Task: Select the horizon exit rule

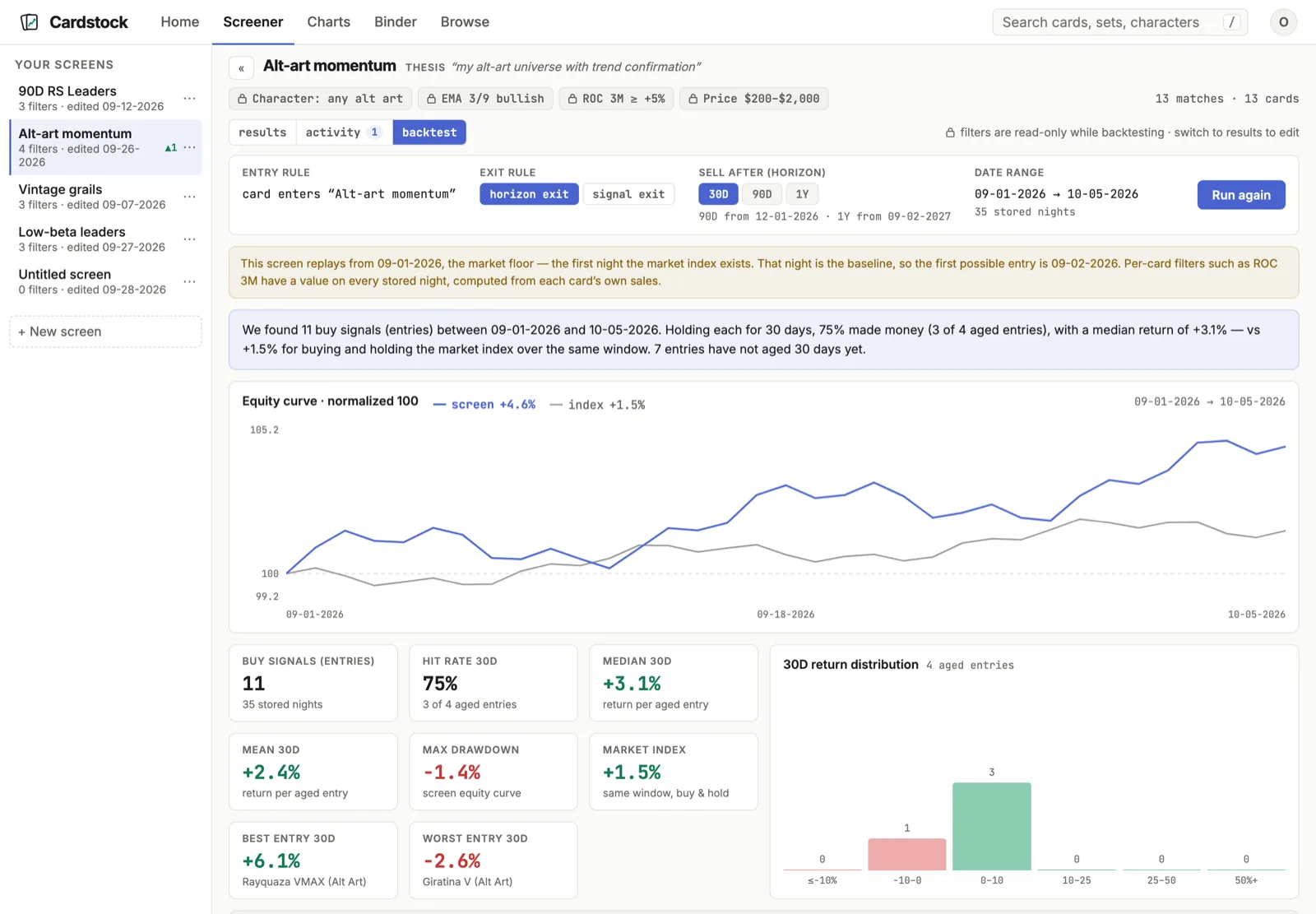Action: click(529, 194)
